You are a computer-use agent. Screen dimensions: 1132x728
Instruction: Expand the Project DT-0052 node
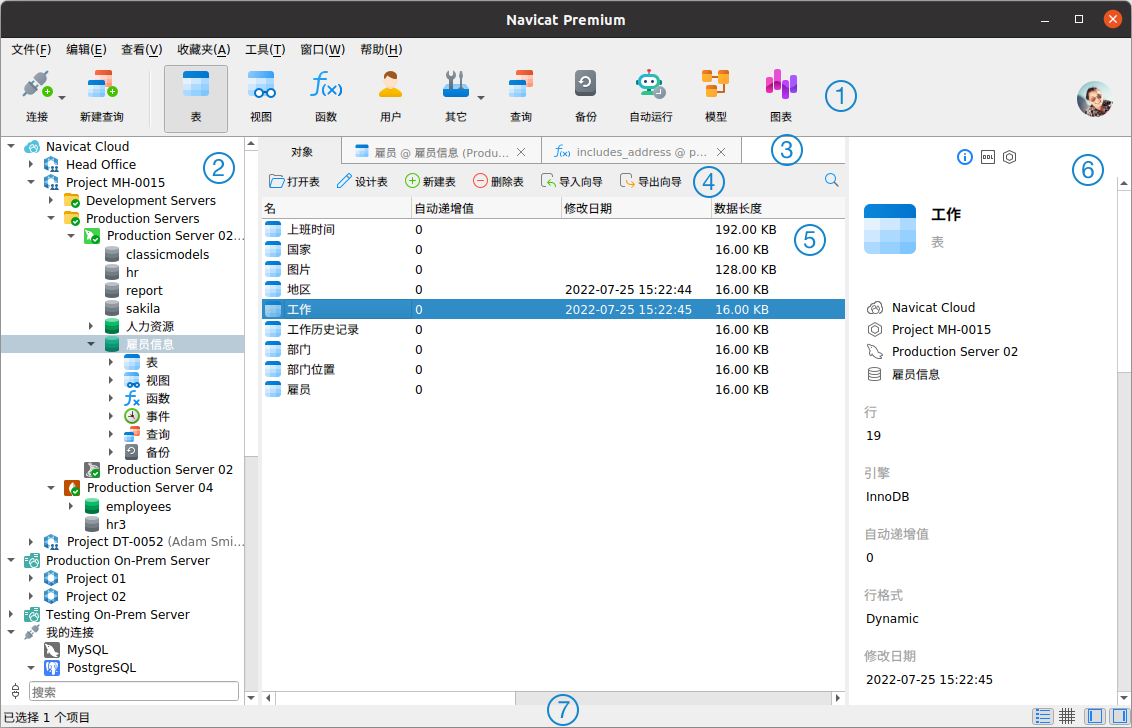31,542
